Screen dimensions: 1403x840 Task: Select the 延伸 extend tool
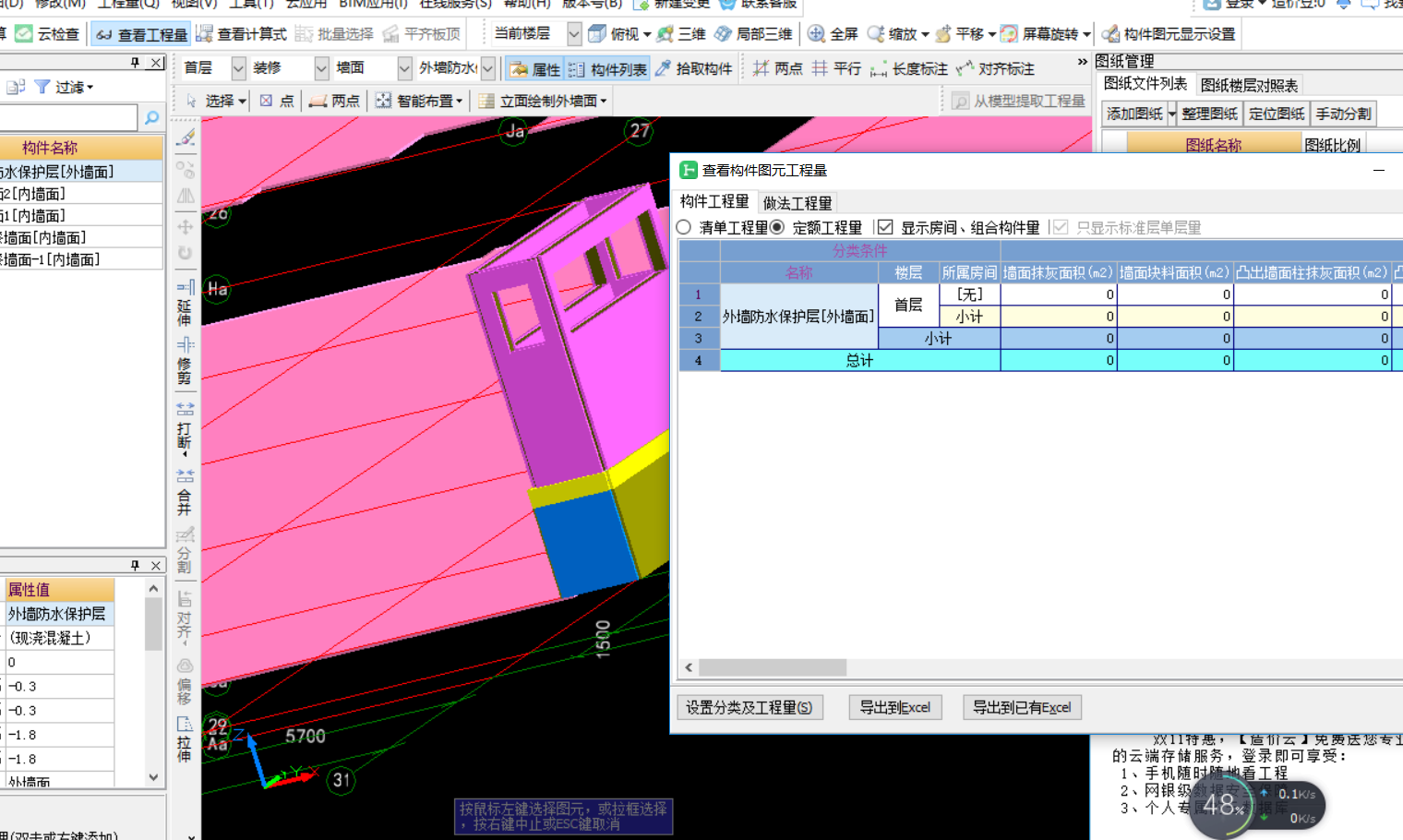click(x=185, y=304)
